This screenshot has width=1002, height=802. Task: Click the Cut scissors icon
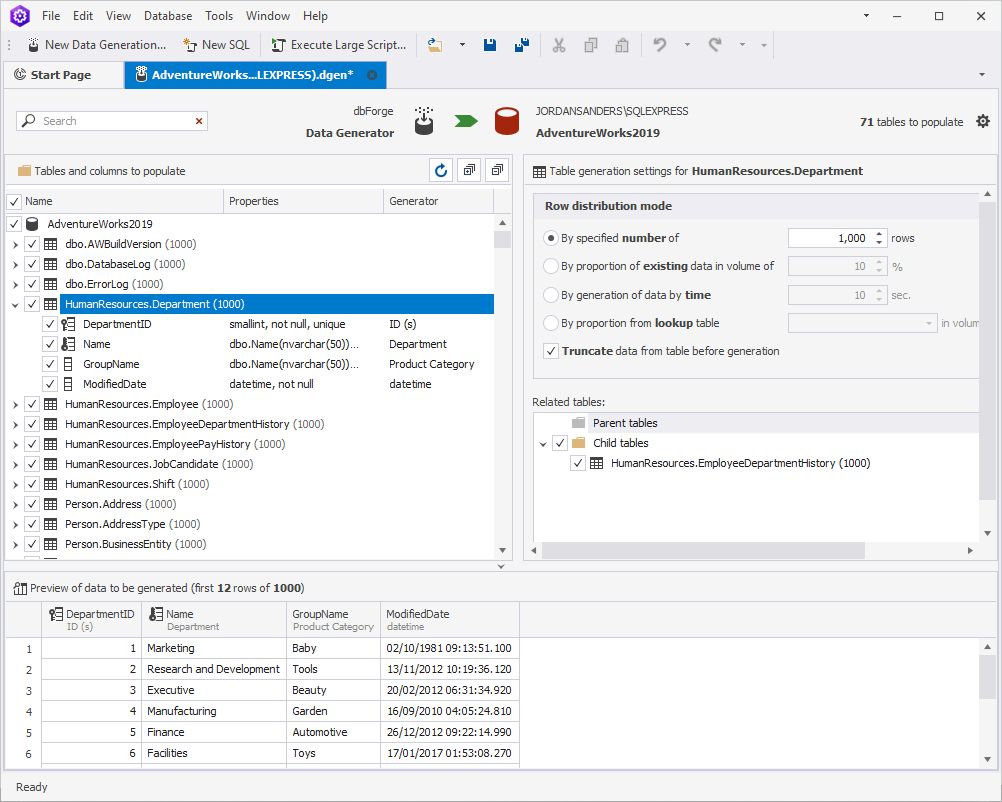tap(559, 45)
